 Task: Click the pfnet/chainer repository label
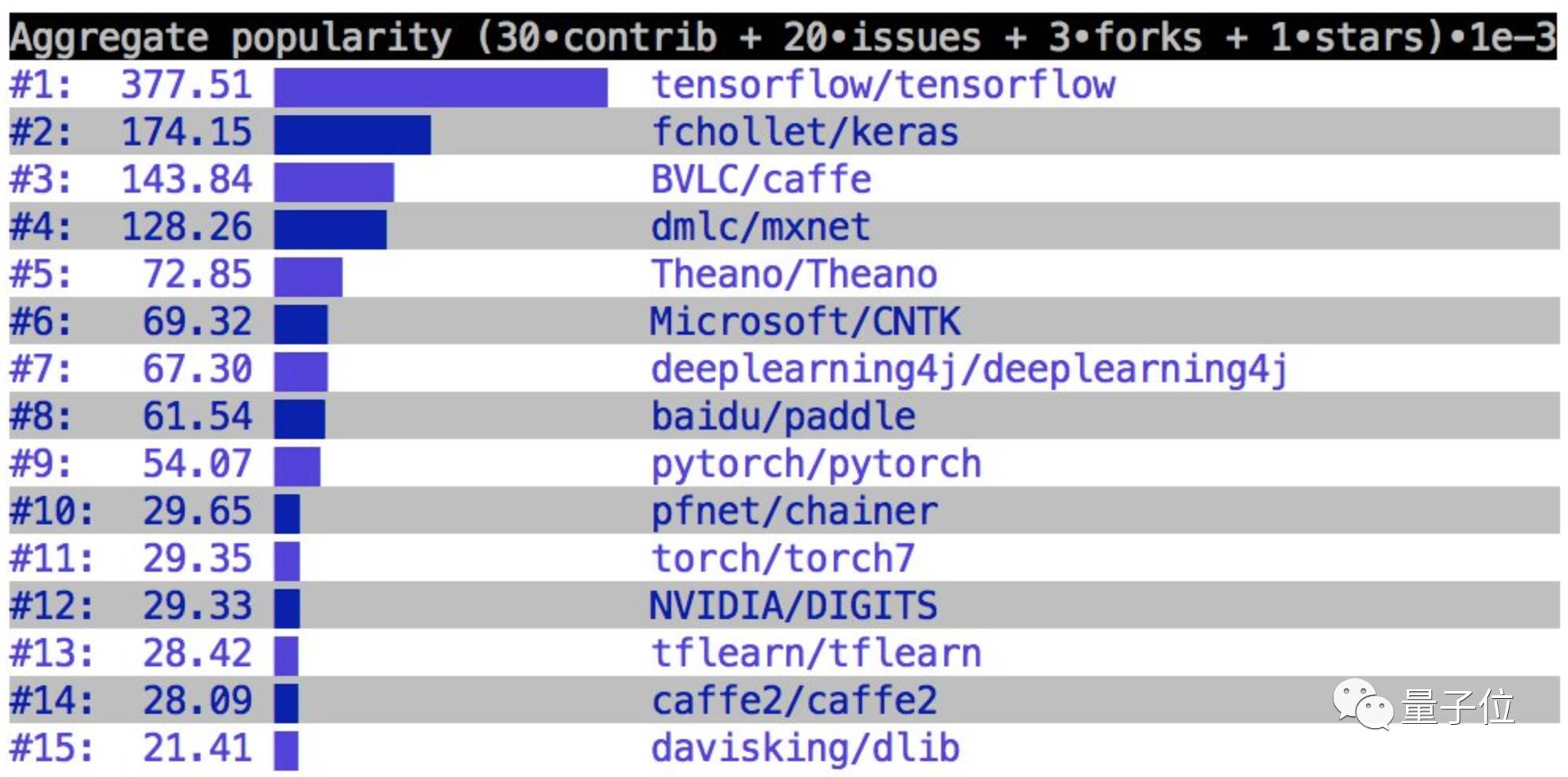tap(794, 512)
